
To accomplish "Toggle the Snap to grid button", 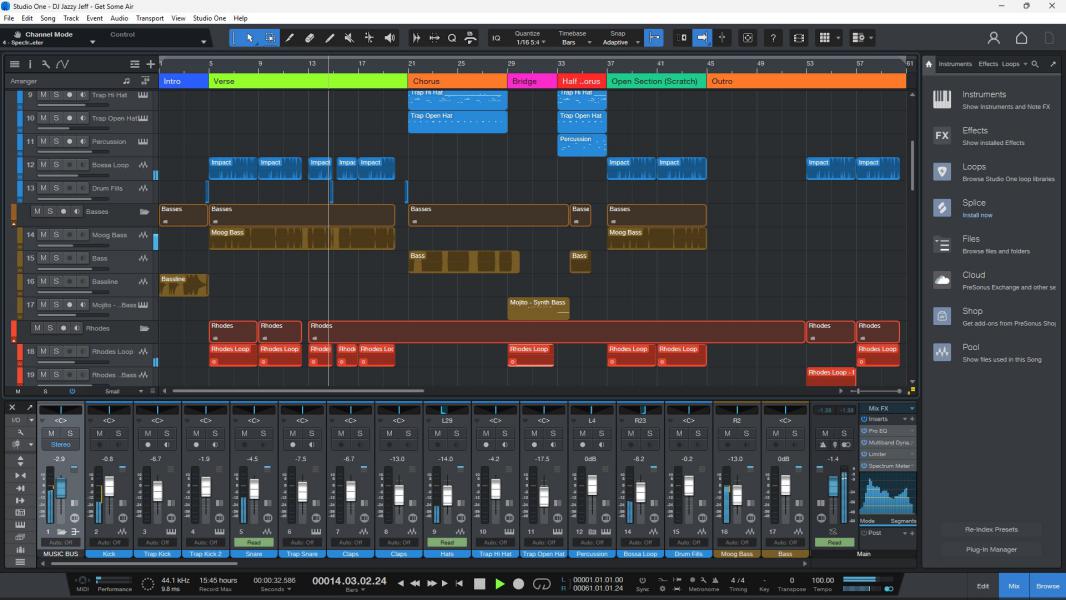I will (x=655, y=38).
